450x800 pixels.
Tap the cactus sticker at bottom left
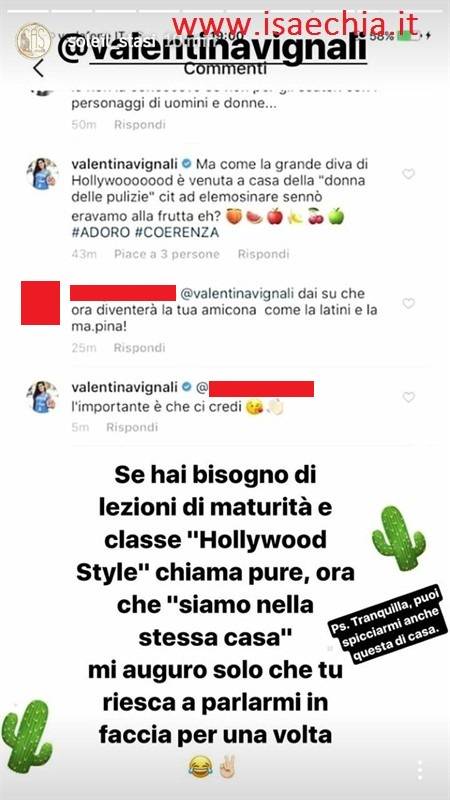tap(27, 735)
